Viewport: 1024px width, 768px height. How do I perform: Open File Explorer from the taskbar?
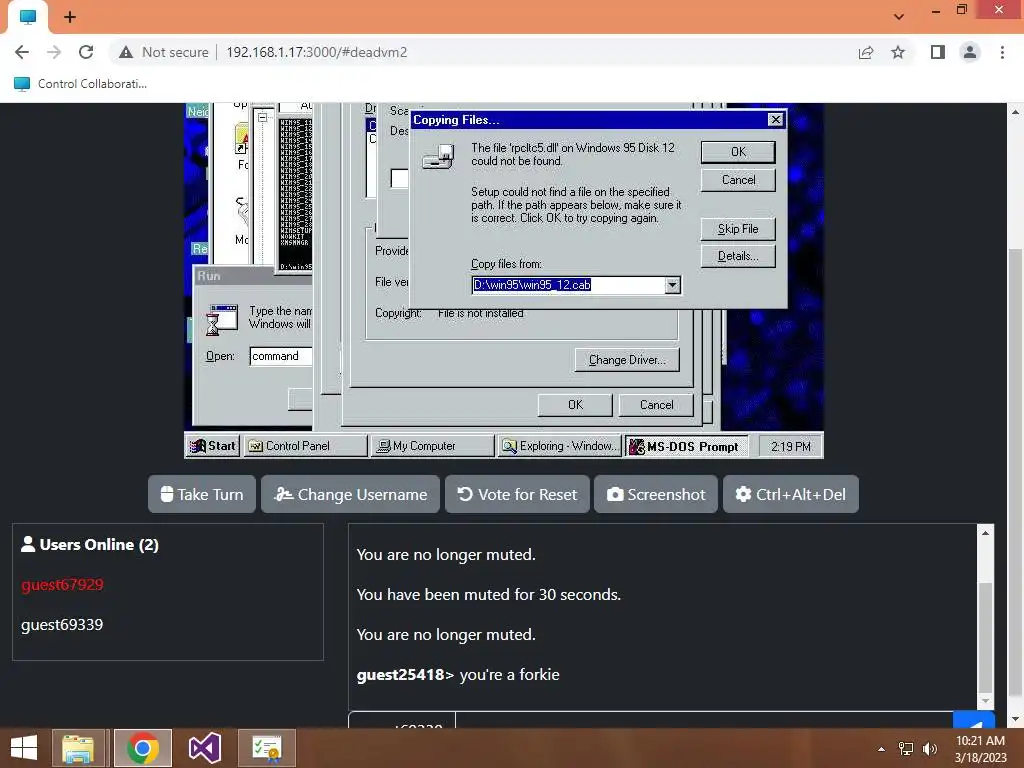tap(78, 748)
